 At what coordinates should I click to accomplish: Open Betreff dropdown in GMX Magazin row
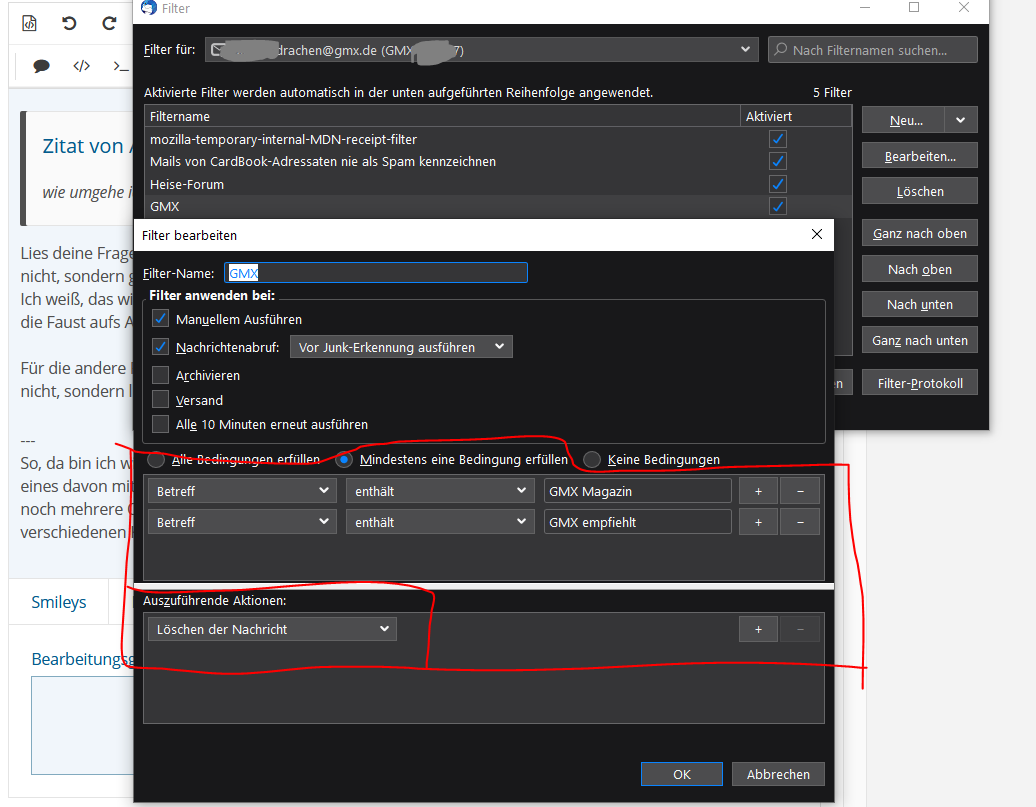pos(242,491)
